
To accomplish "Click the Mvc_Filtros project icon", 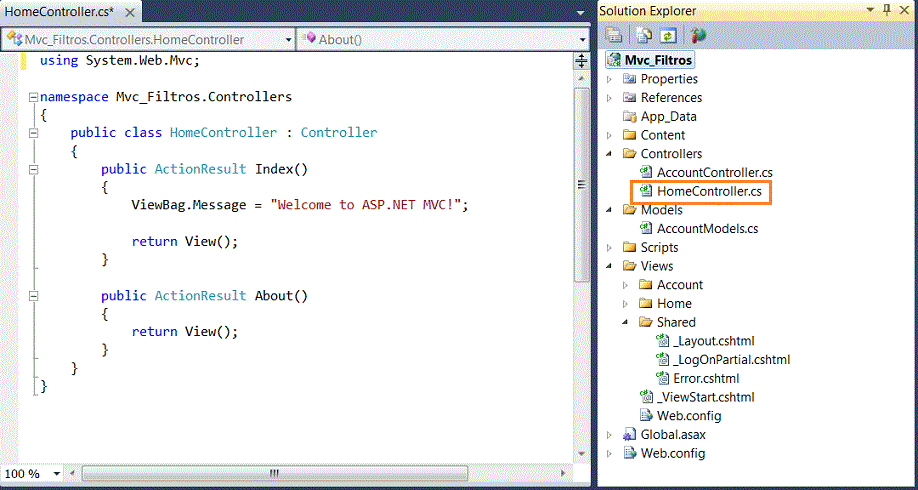I will point(614,60).
